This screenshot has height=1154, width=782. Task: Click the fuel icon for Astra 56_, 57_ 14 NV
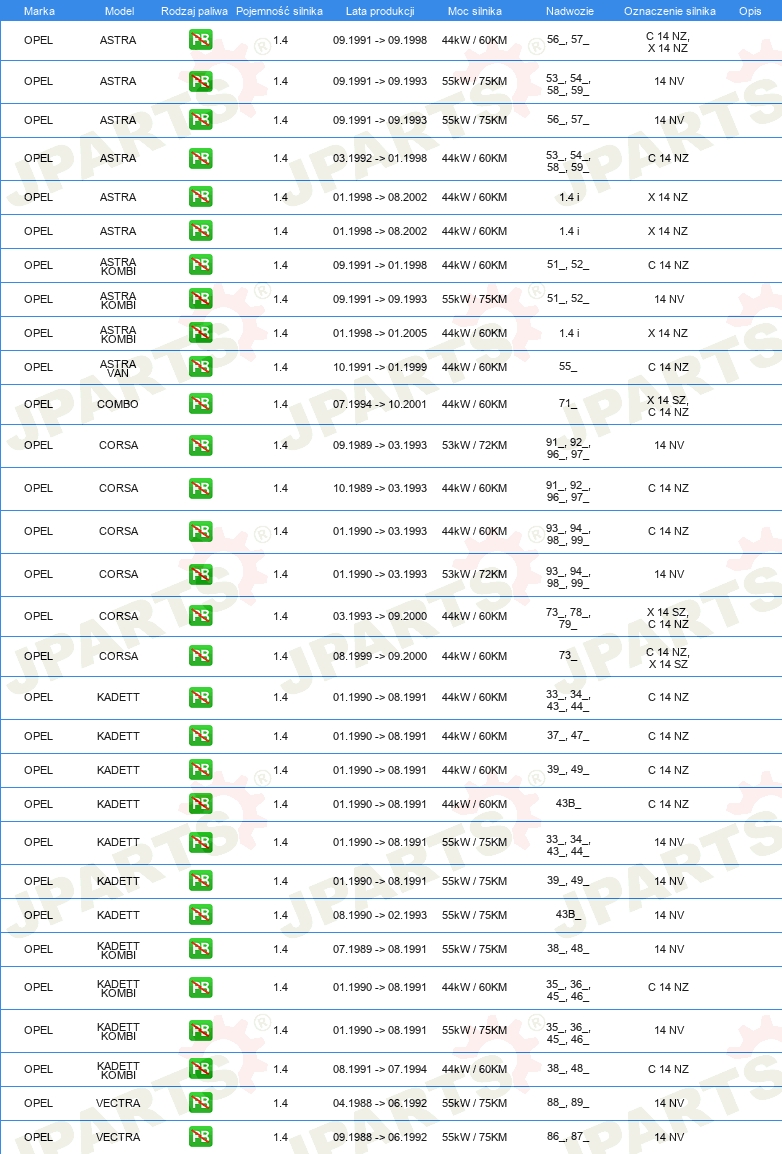click(x=200, y=120)
